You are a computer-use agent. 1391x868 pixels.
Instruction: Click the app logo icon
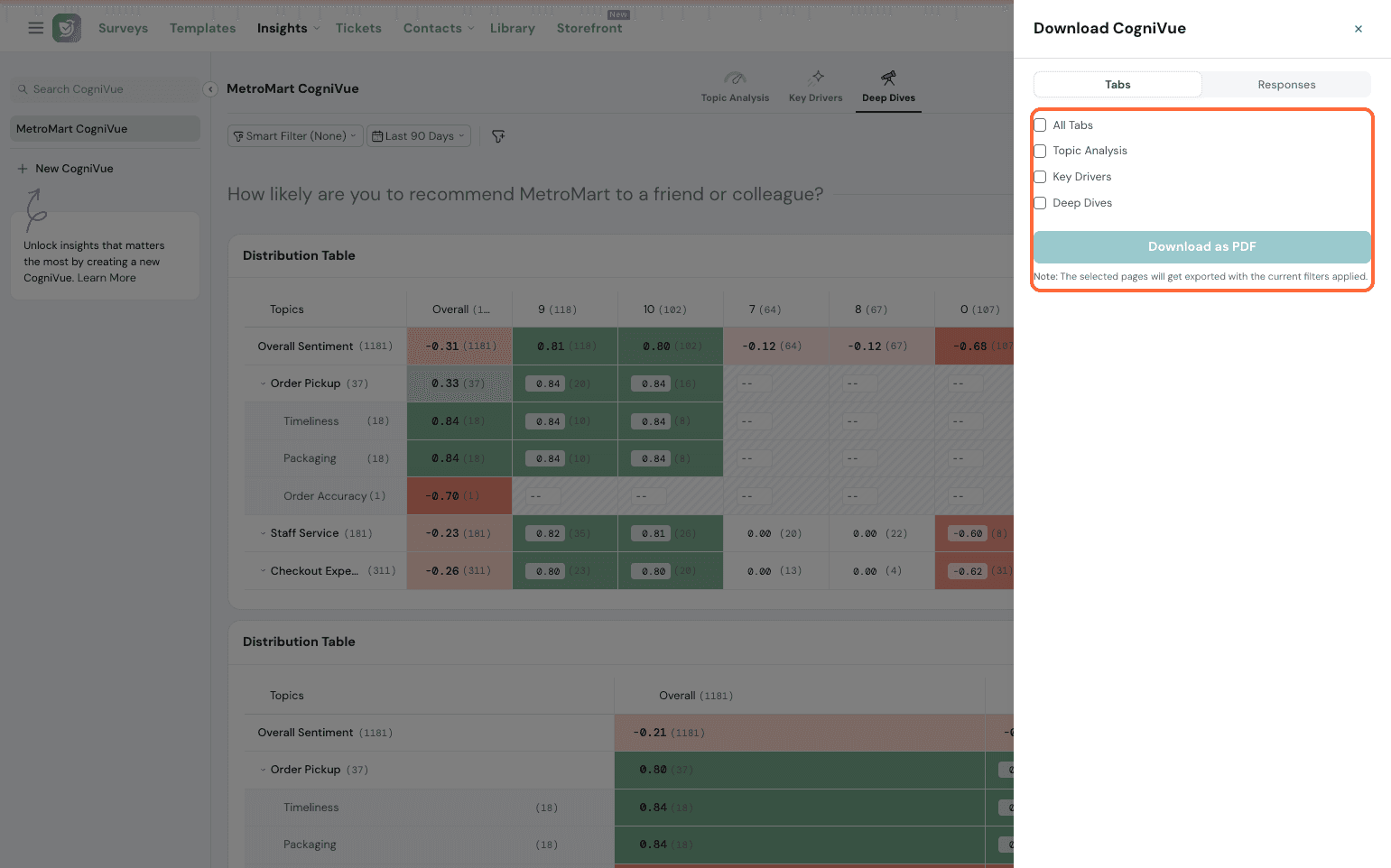pos(67,28)
